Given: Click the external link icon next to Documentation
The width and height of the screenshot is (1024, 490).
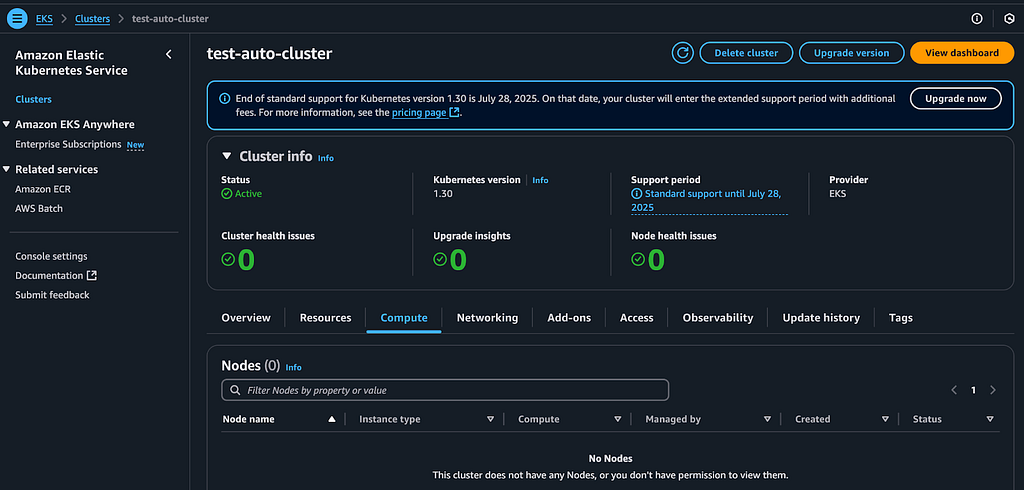Looking at the screenshot, I should [x=92, y=276].
